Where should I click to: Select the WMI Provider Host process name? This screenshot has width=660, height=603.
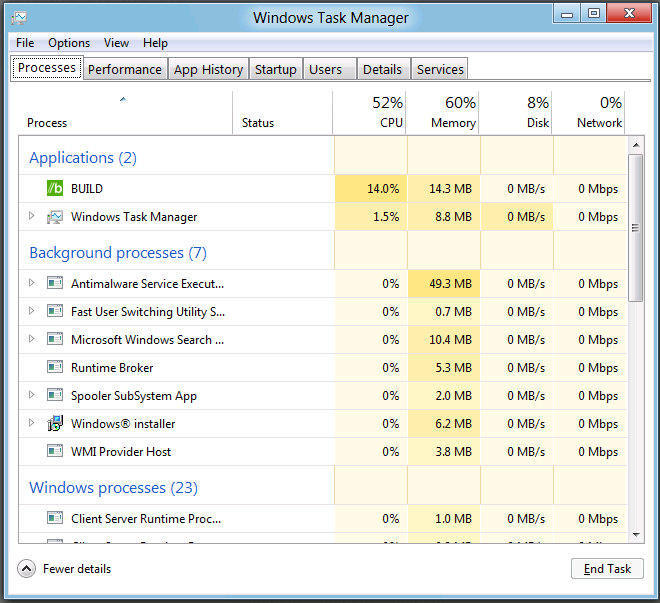(121, 452)
